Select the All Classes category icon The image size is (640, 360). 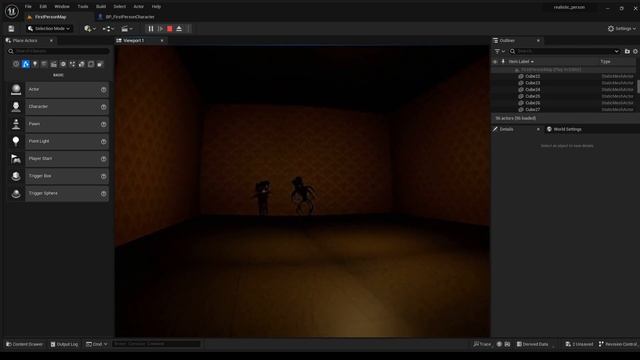91,64
